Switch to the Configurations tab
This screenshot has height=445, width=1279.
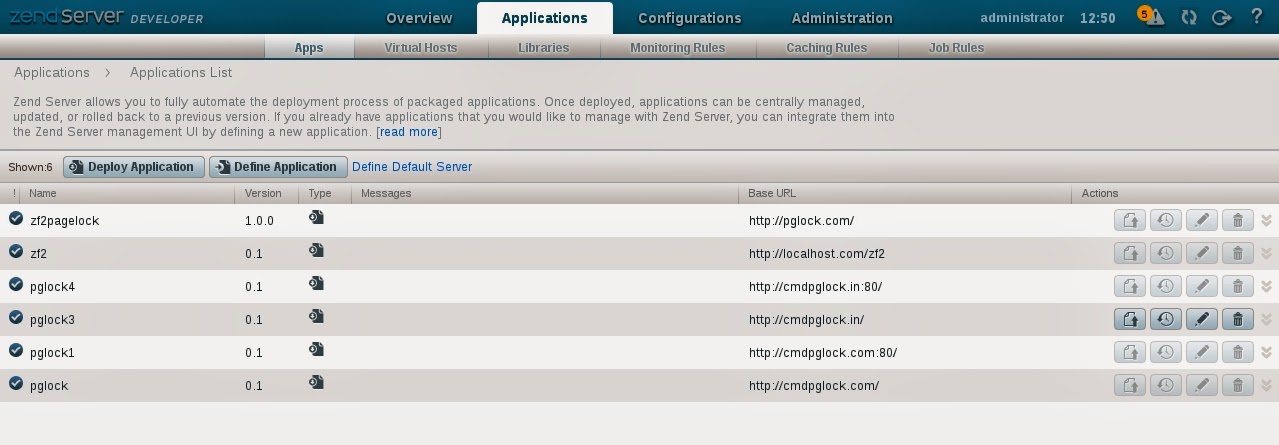coord(690,18)
